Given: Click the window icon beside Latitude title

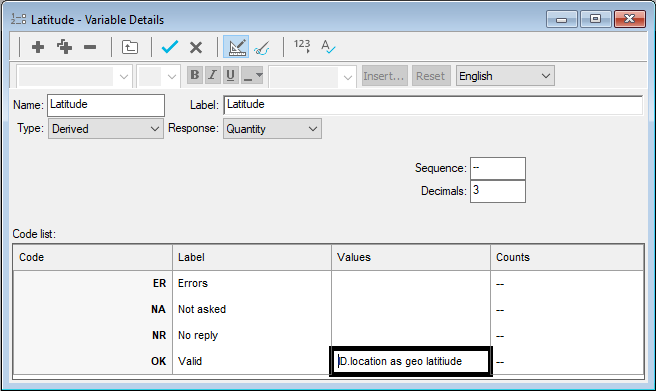Looking at the screenshot, I should point(18,19).
